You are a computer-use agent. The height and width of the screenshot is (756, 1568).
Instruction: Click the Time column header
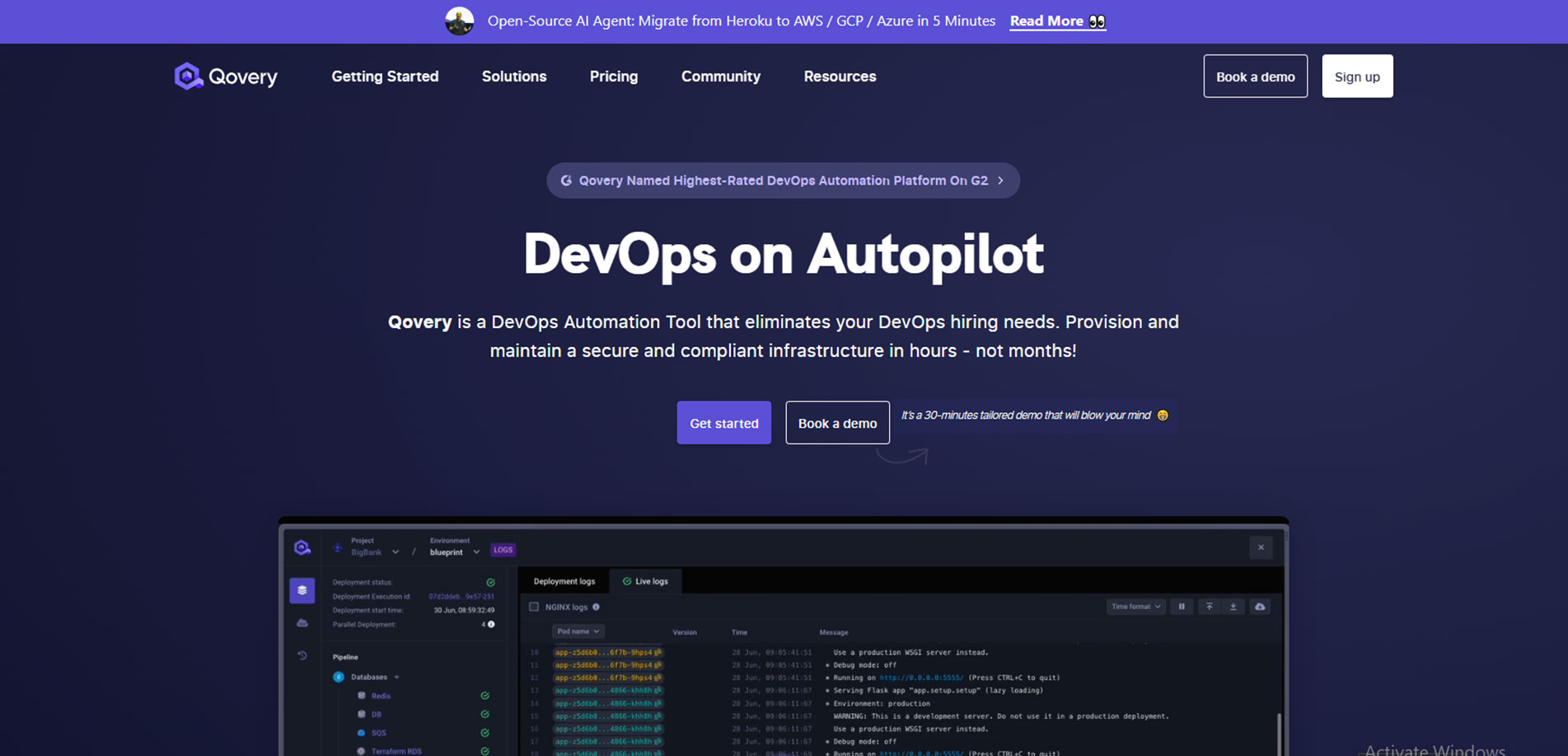(x=739, y=632)
